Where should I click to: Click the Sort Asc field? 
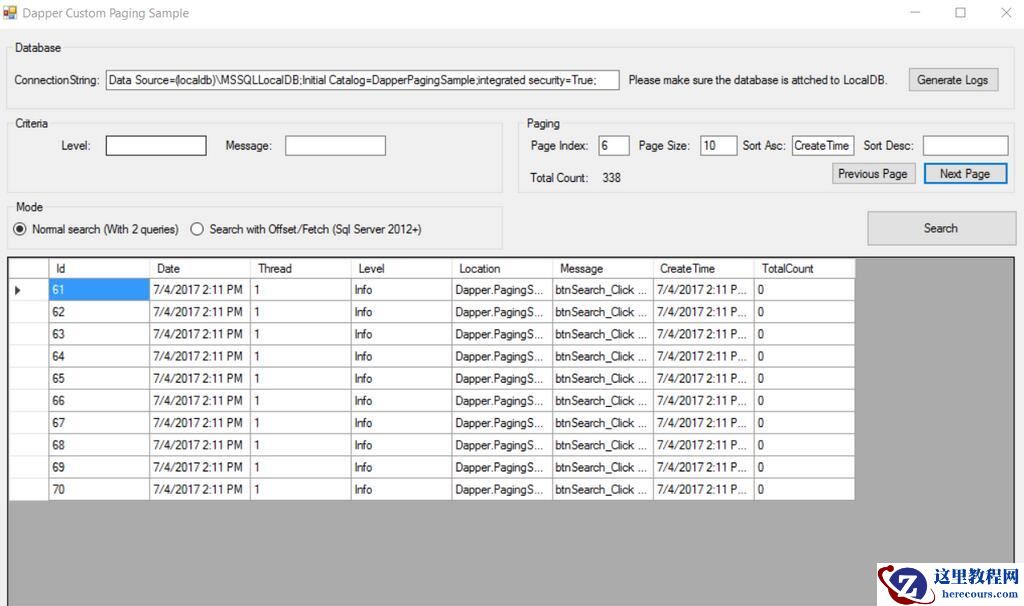822,146
